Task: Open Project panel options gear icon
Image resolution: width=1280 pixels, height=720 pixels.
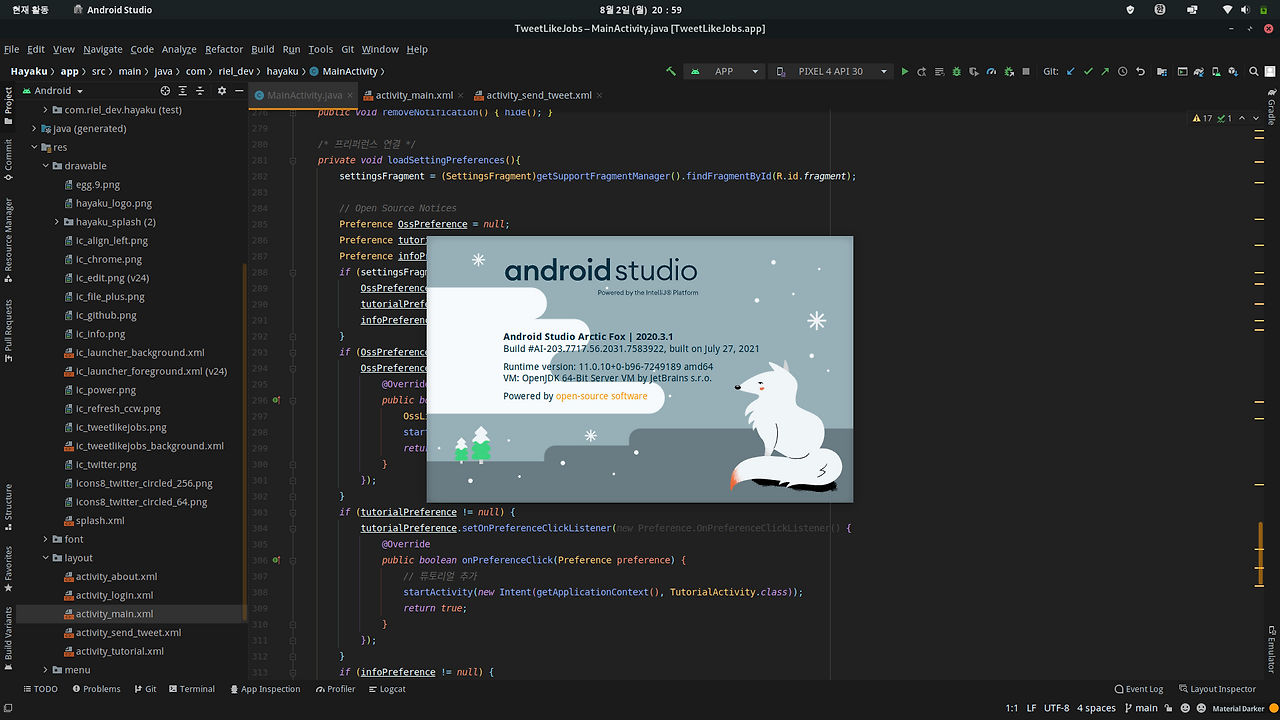Action: pos(222,90)
